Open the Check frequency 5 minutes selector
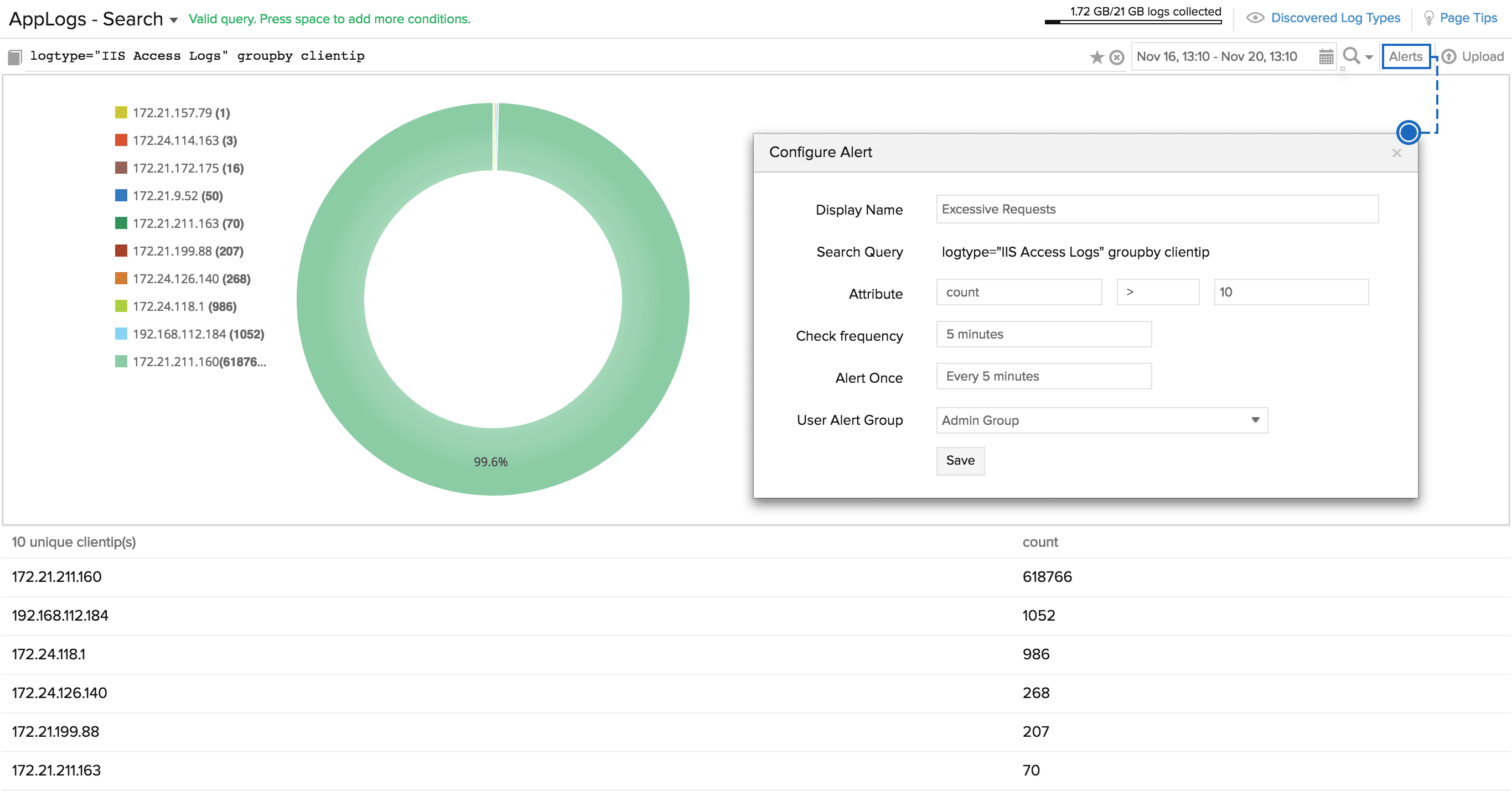 tap(1043, 334)
